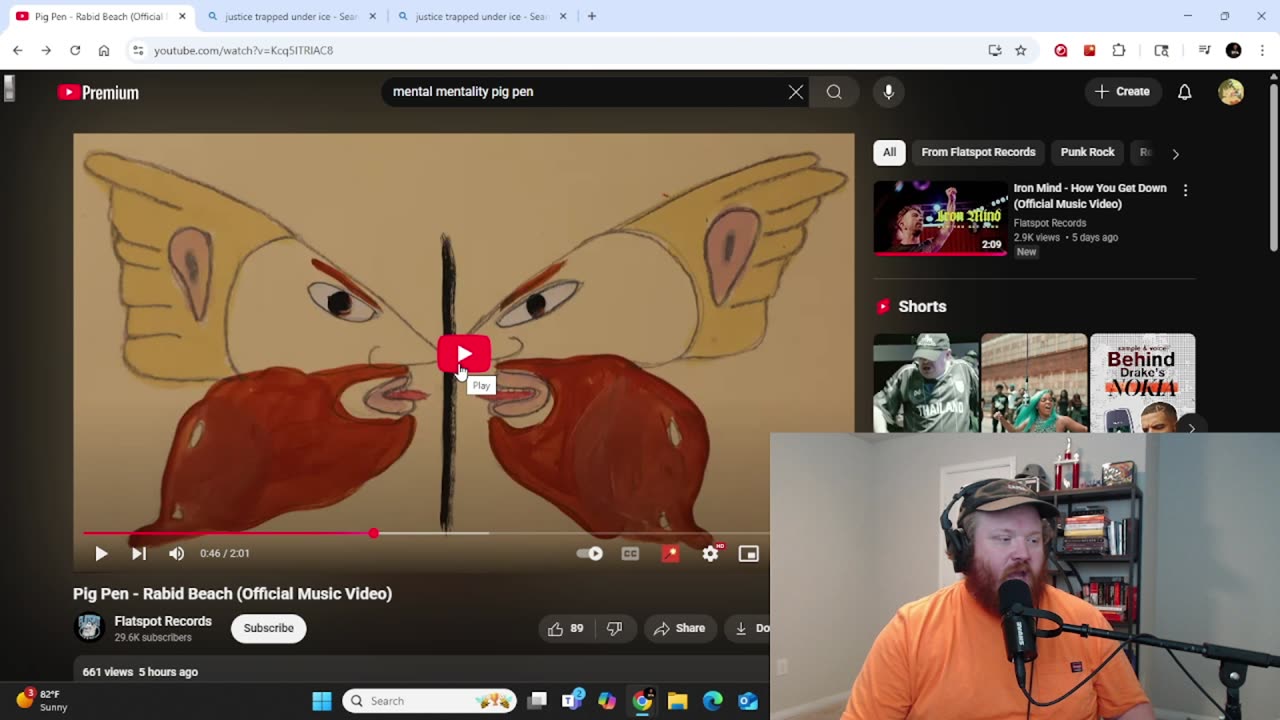Open site information icon in address bar
1280x720 pixels.
[138, 50]
